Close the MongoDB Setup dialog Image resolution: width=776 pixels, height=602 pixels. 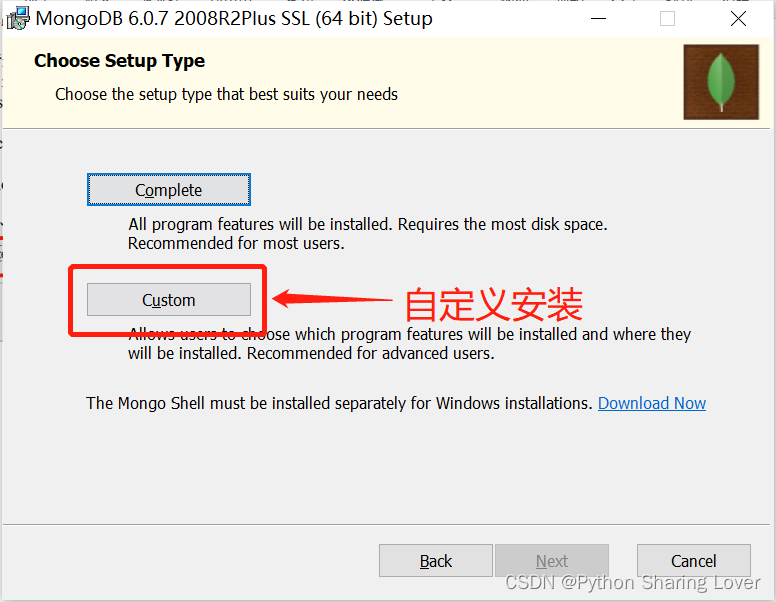[738, 19]
